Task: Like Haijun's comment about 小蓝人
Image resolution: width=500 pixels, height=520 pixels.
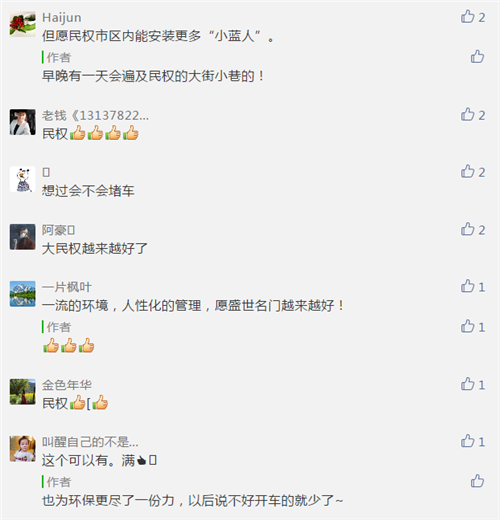Action: pyautogui.click(x=473, y=17)
